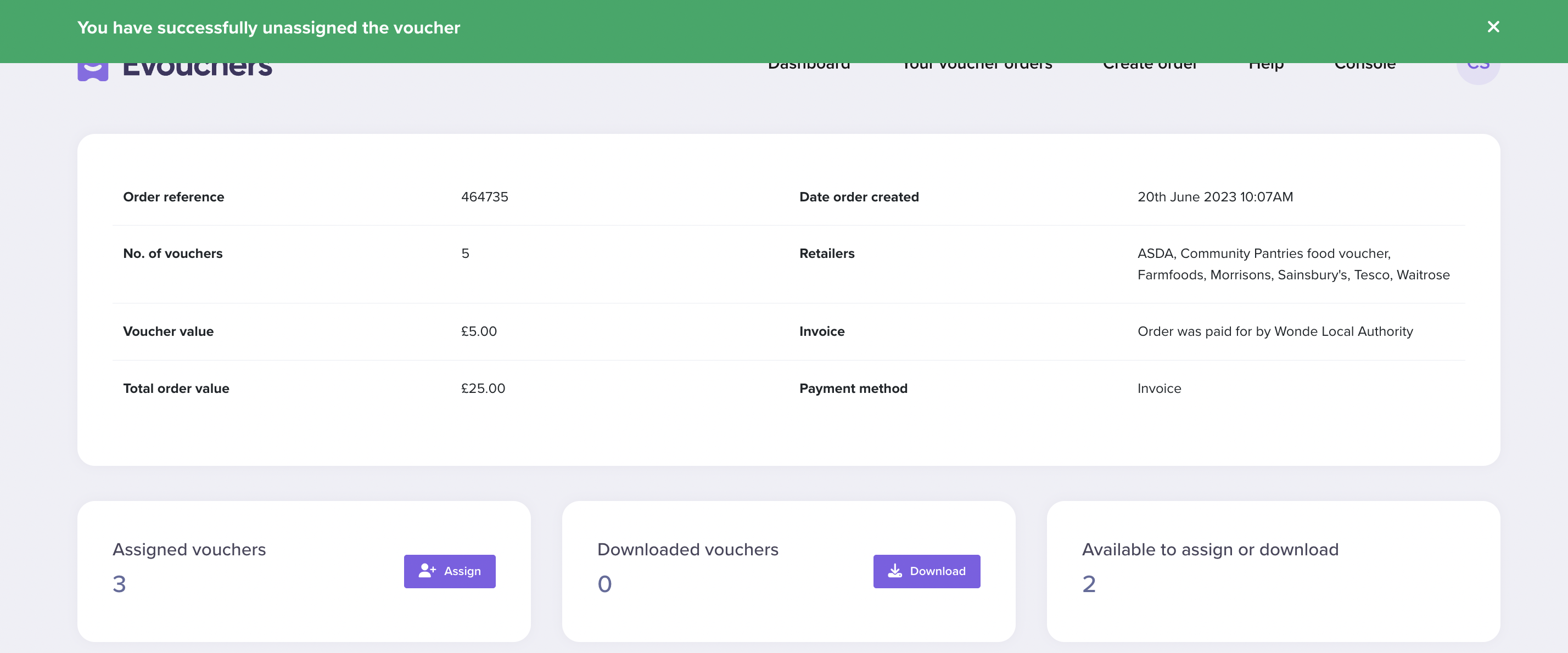This screenshot has height=653, width=1568.
Task: Select the Total order value £25.00
Action: (483, 387)
